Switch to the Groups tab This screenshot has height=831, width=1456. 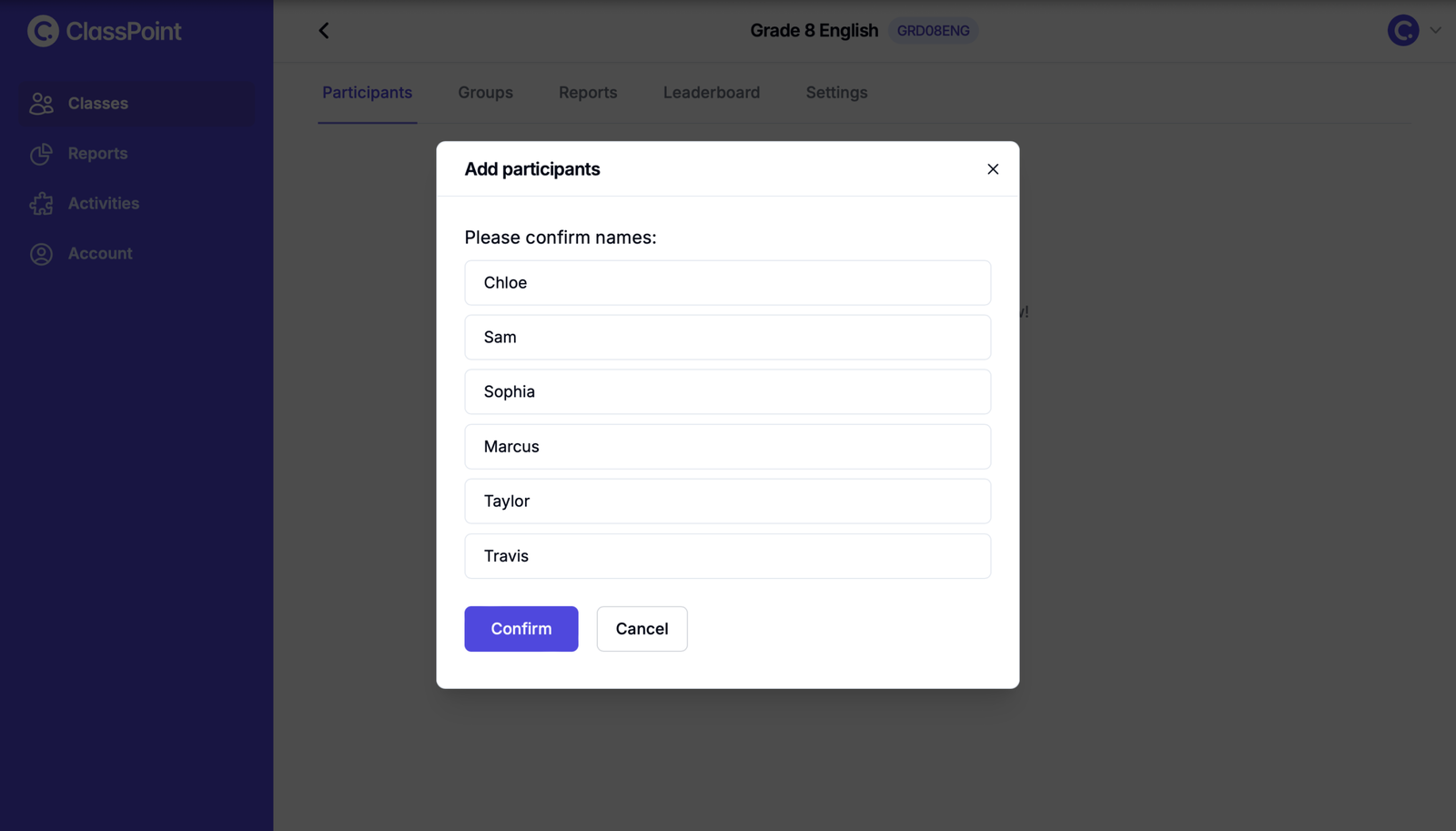point(485,93)
